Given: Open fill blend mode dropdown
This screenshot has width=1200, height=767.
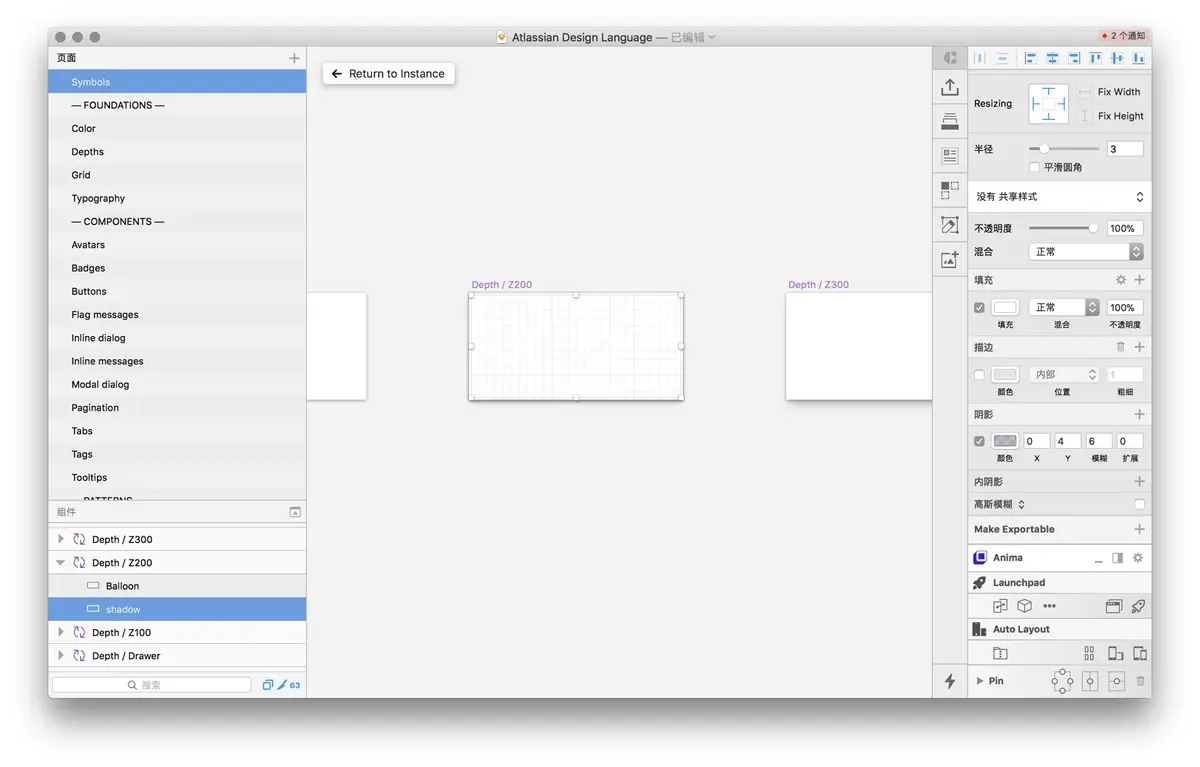Looking at the screenshot, I should tap(1064, 308).
